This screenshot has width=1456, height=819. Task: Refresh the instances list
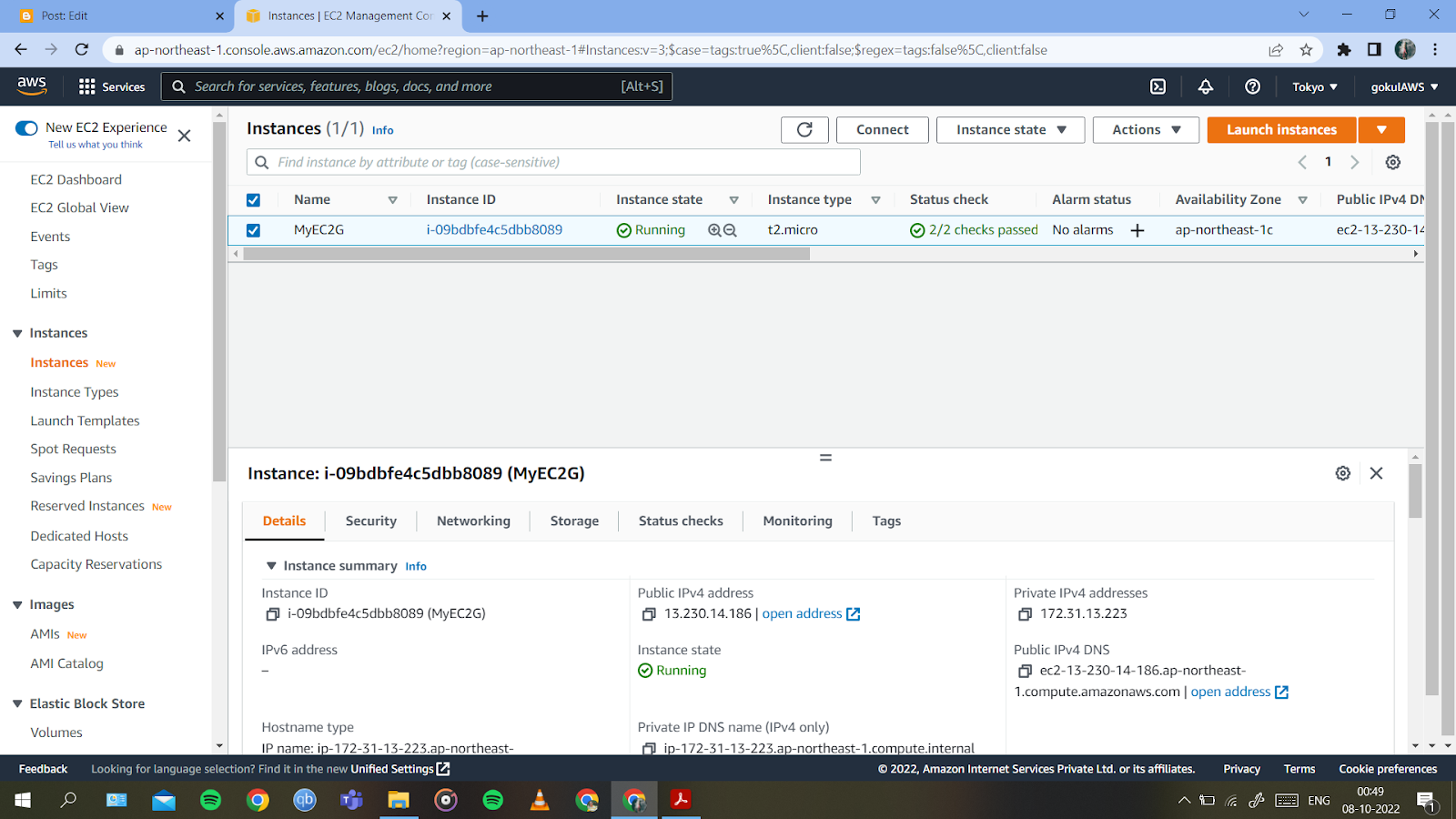pyautogui.click(x=804, y=130)
